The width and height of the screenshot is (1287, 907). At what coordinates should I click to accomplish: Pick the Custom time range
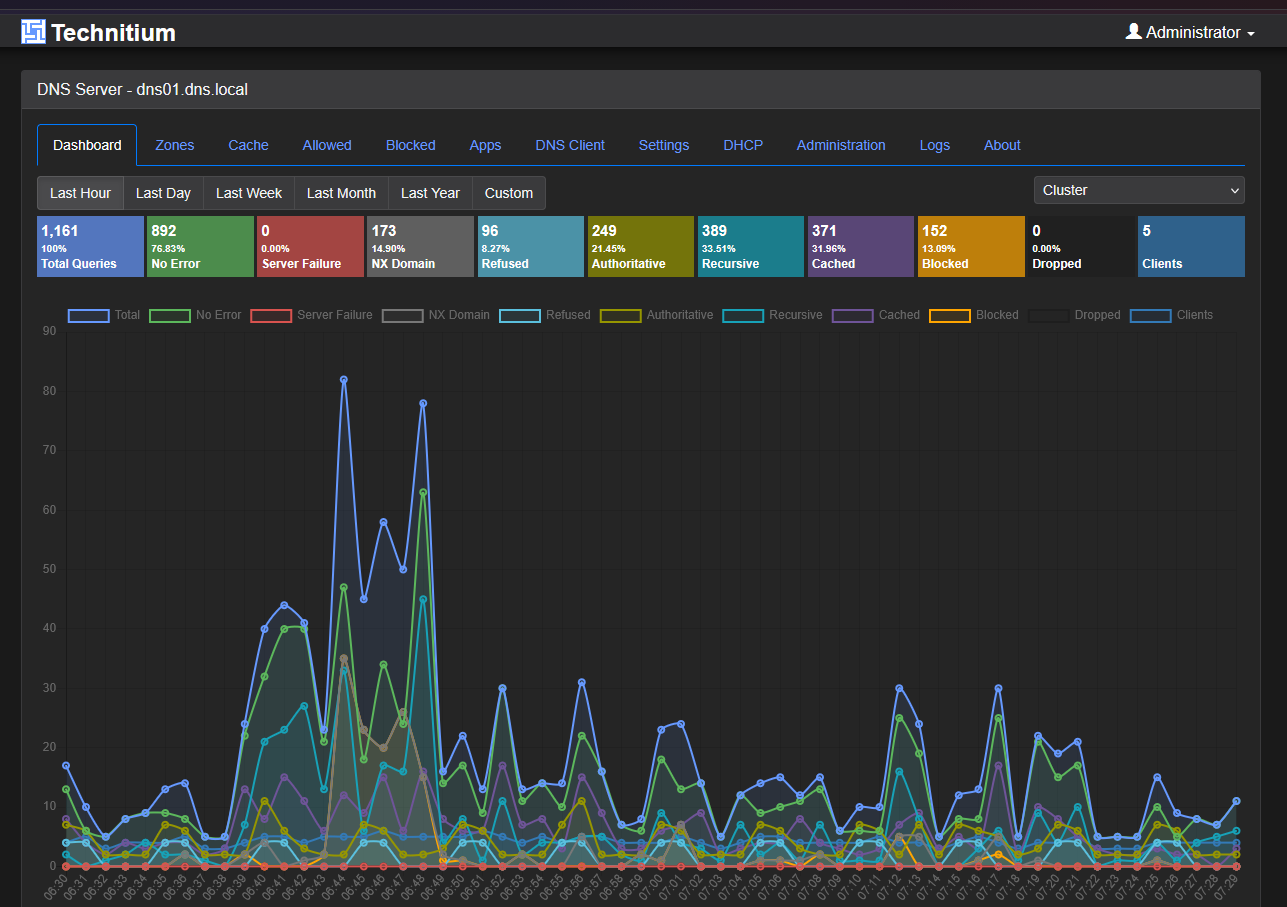pyautogui.click(x=509, y=193)
